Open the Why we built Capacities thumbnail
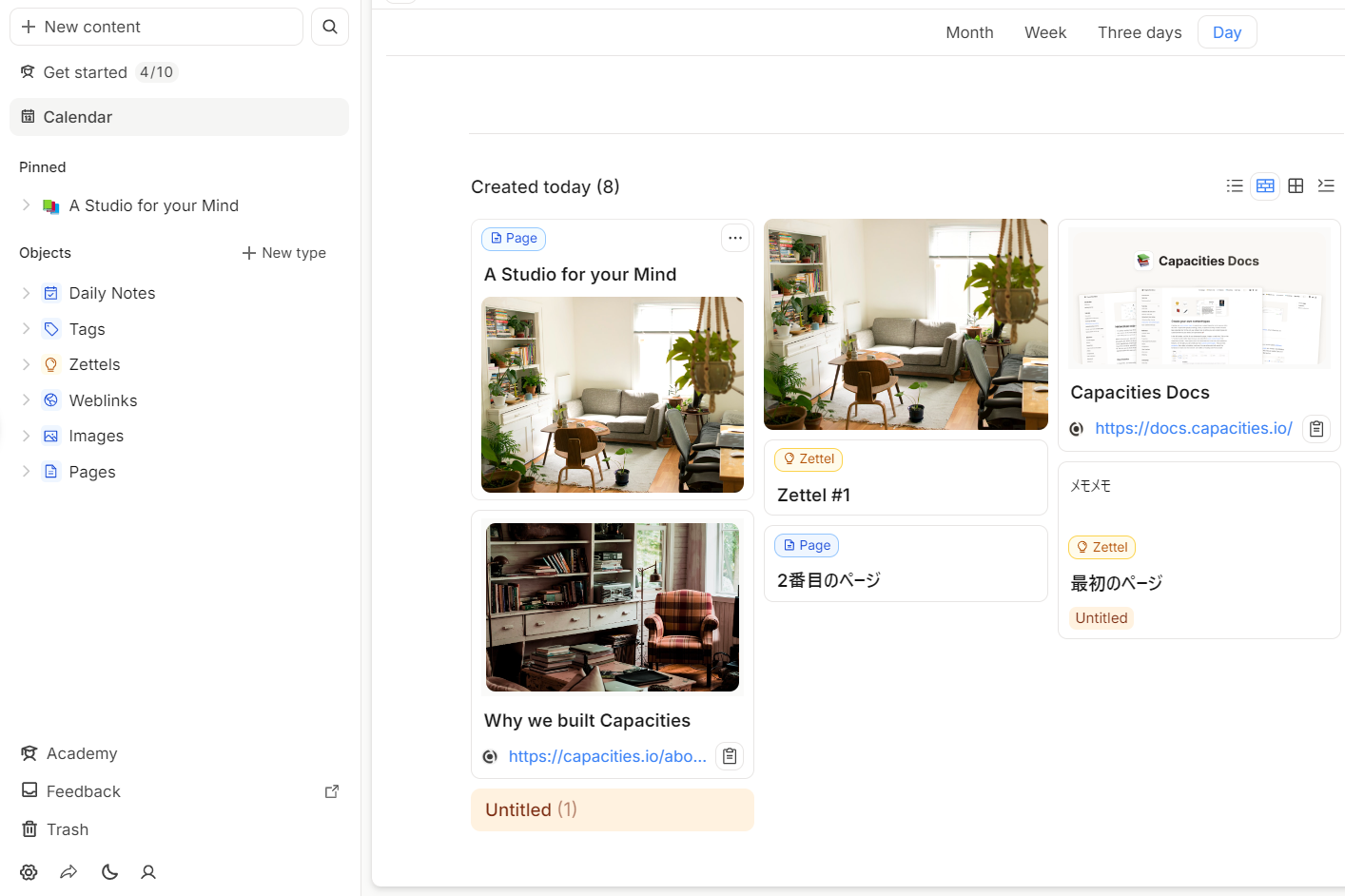The image size is (1345, 896). pos(612,607)
